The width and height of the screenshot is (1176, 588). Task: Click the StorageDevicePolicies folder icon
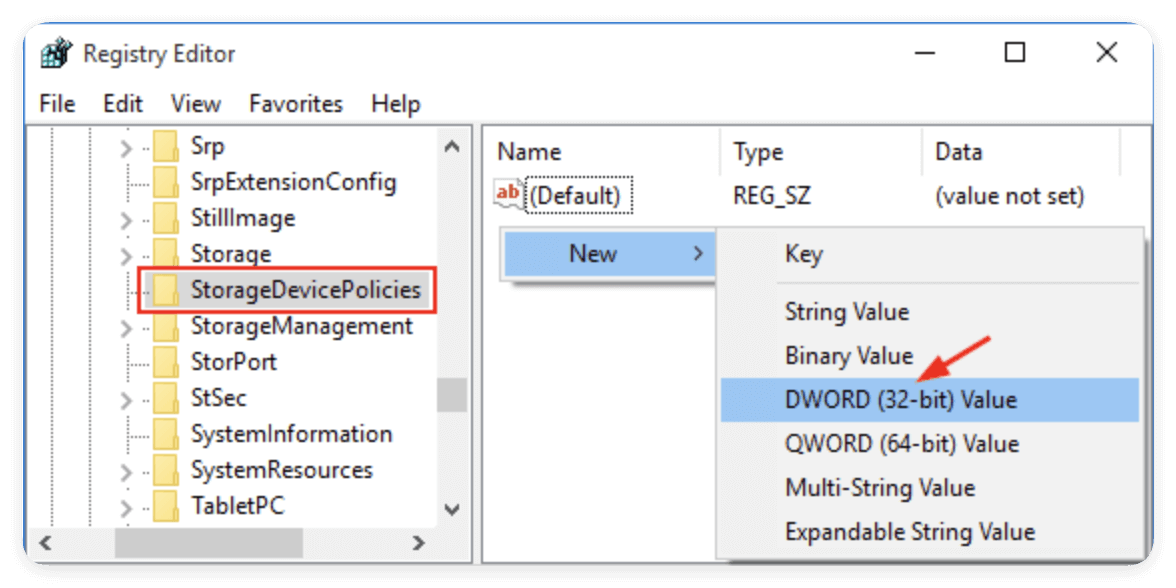[x=165, y=290]
